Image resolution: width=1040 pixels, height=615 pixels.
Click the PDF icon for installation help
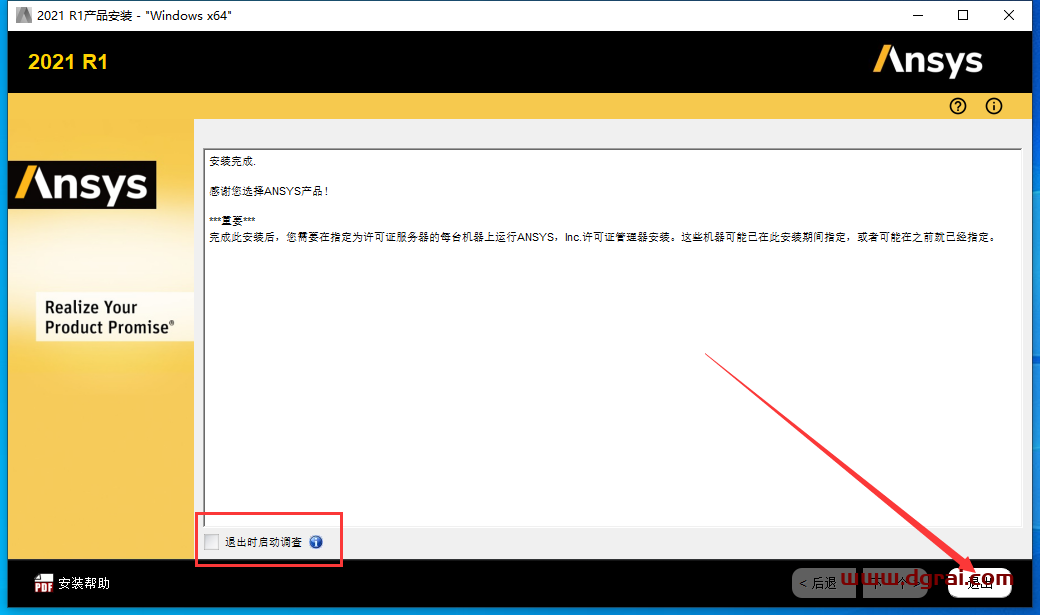pos(44,583)
